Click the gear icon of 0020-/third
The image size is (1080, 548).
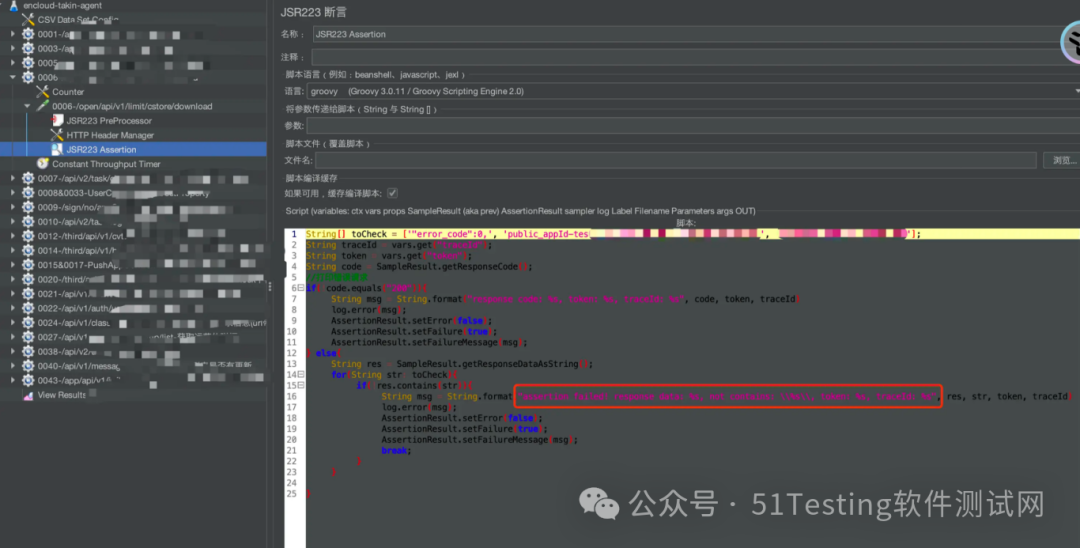[x=28, y=280]
